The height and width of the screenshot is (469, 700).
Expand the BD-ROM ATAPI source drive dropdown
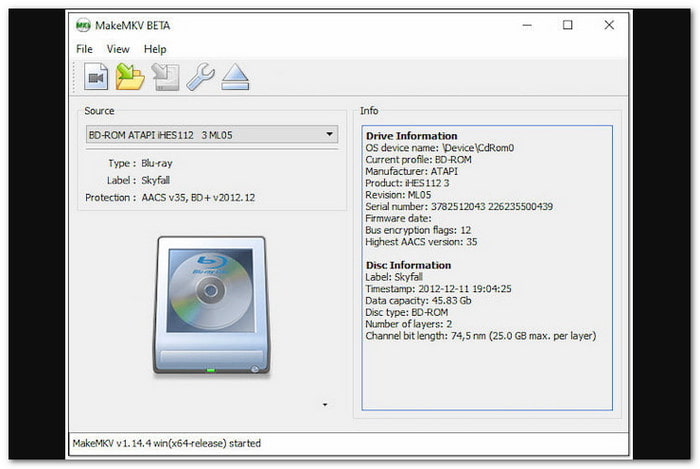point(330,135)
